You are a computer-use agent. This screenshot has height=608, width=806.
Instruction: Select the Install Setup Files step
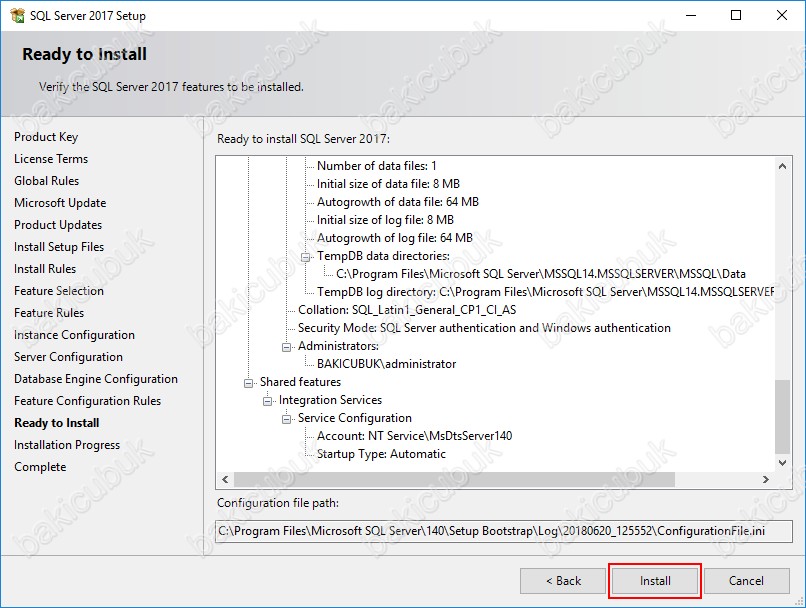[59, 247]
